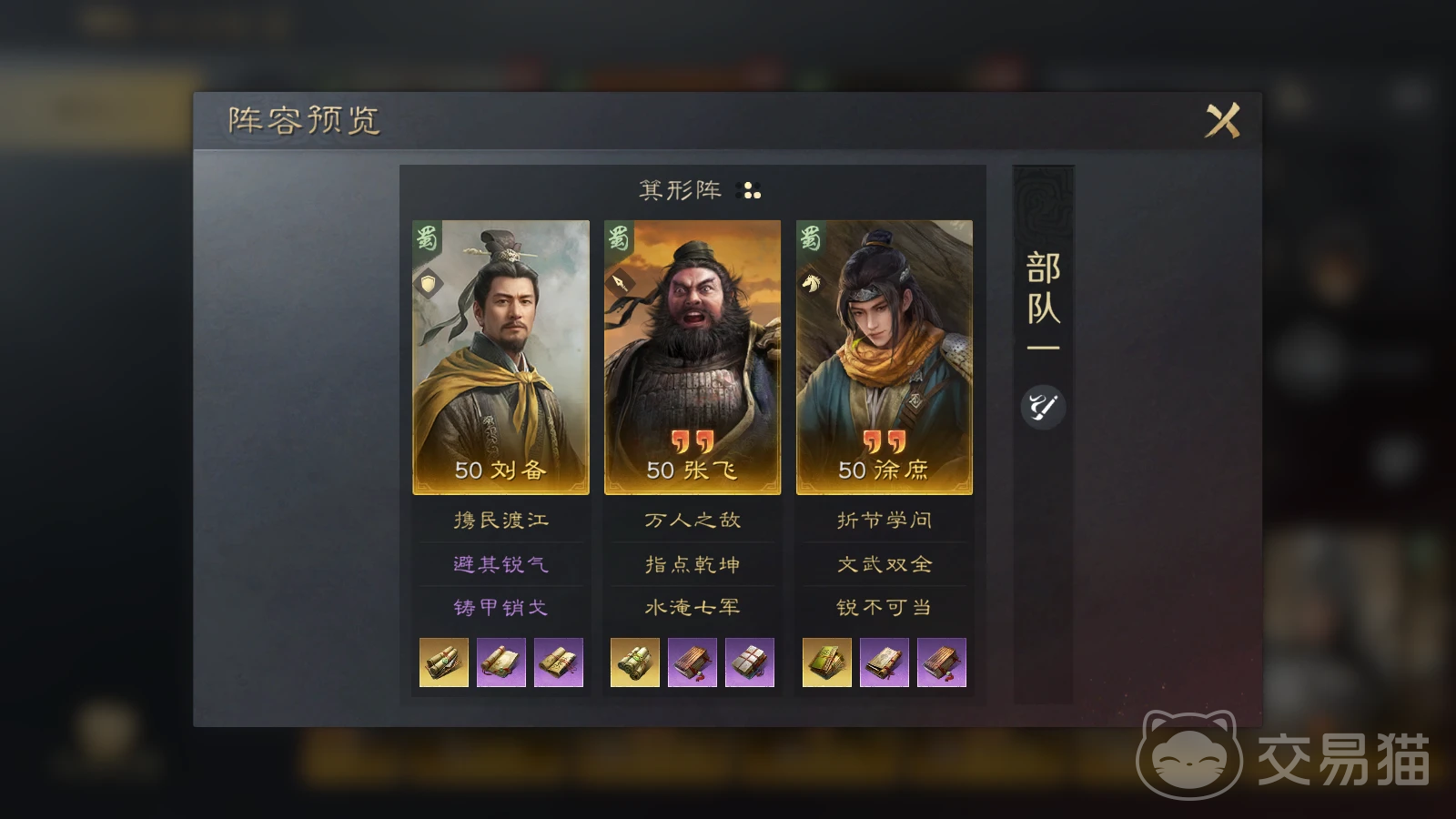
Task: Click the 水淹七军 skill
Action: coord(693,607)
